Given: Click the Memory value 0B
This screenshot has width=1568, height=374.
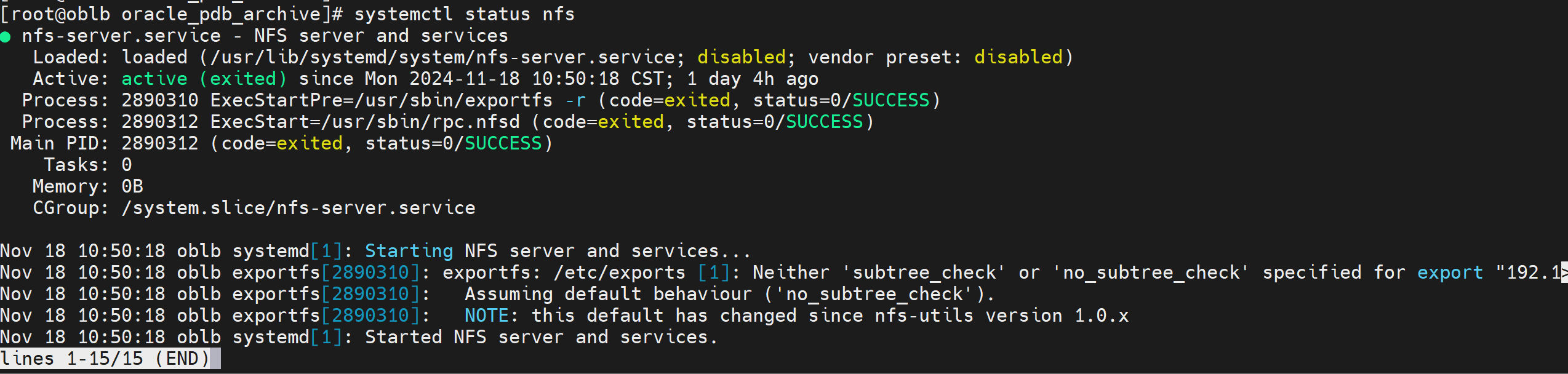Looking at the screenshot, I should [132, 186].
